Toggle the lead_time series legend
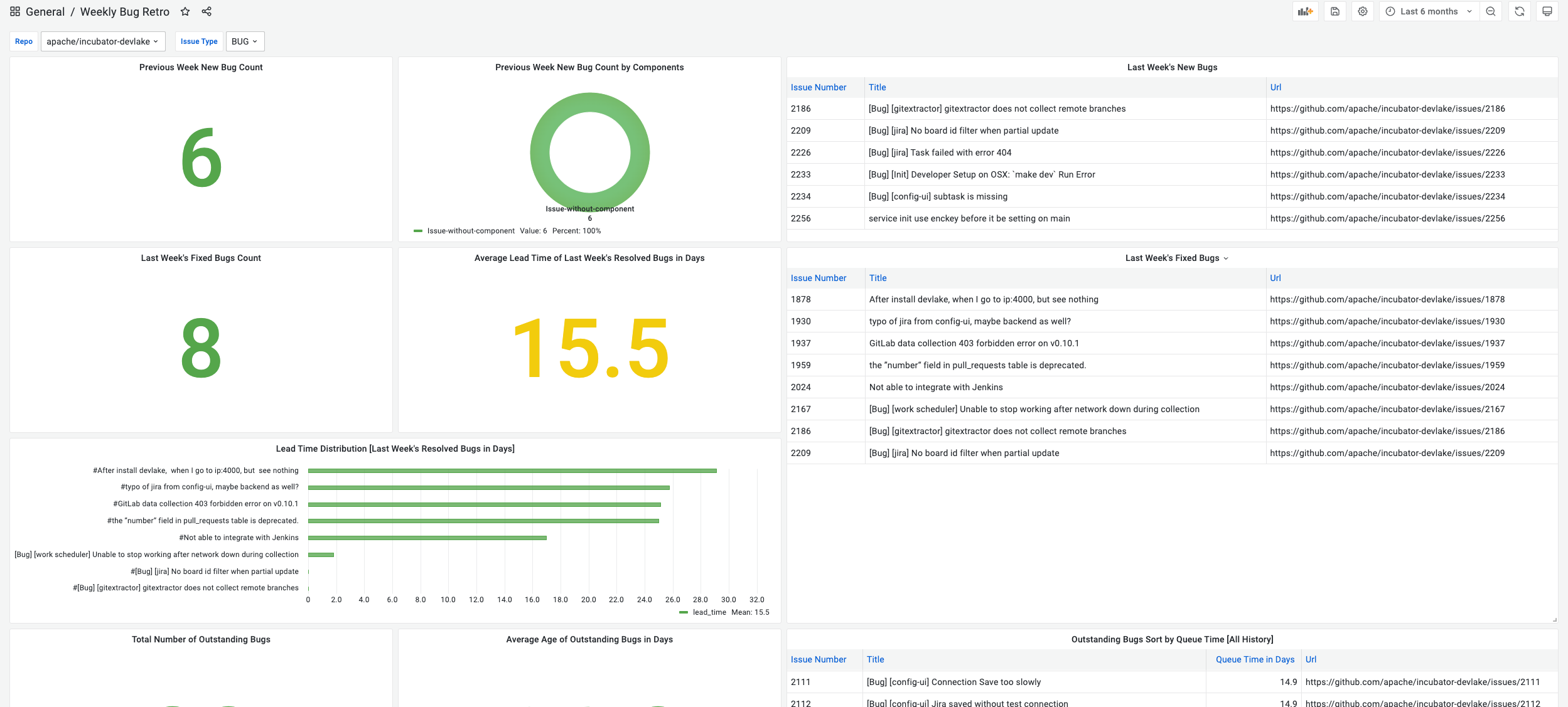 (x=709, y=612)
